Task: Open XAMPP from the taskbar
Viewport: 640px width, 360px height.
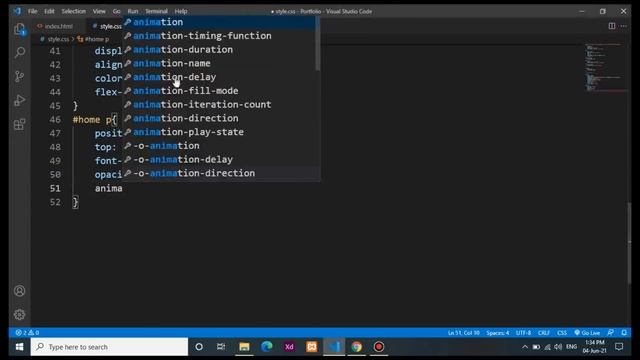Action: (x=311, y=347)
